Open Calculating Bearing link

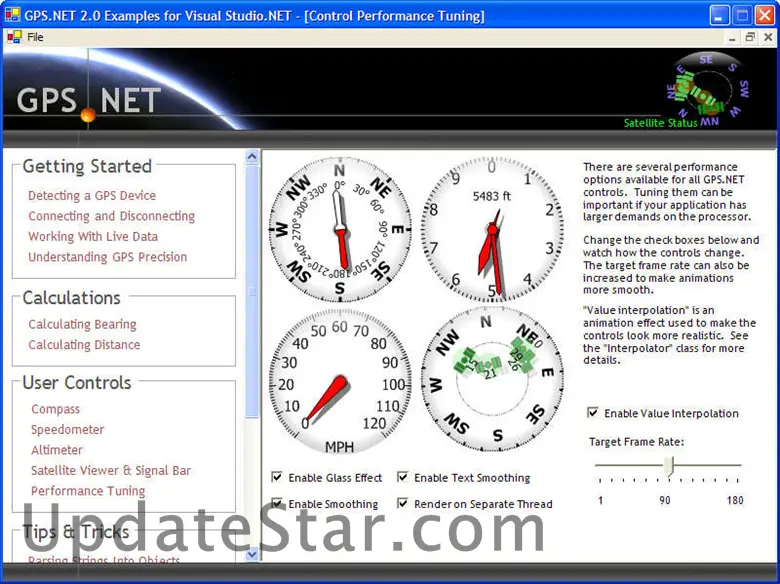click(82, 324)
